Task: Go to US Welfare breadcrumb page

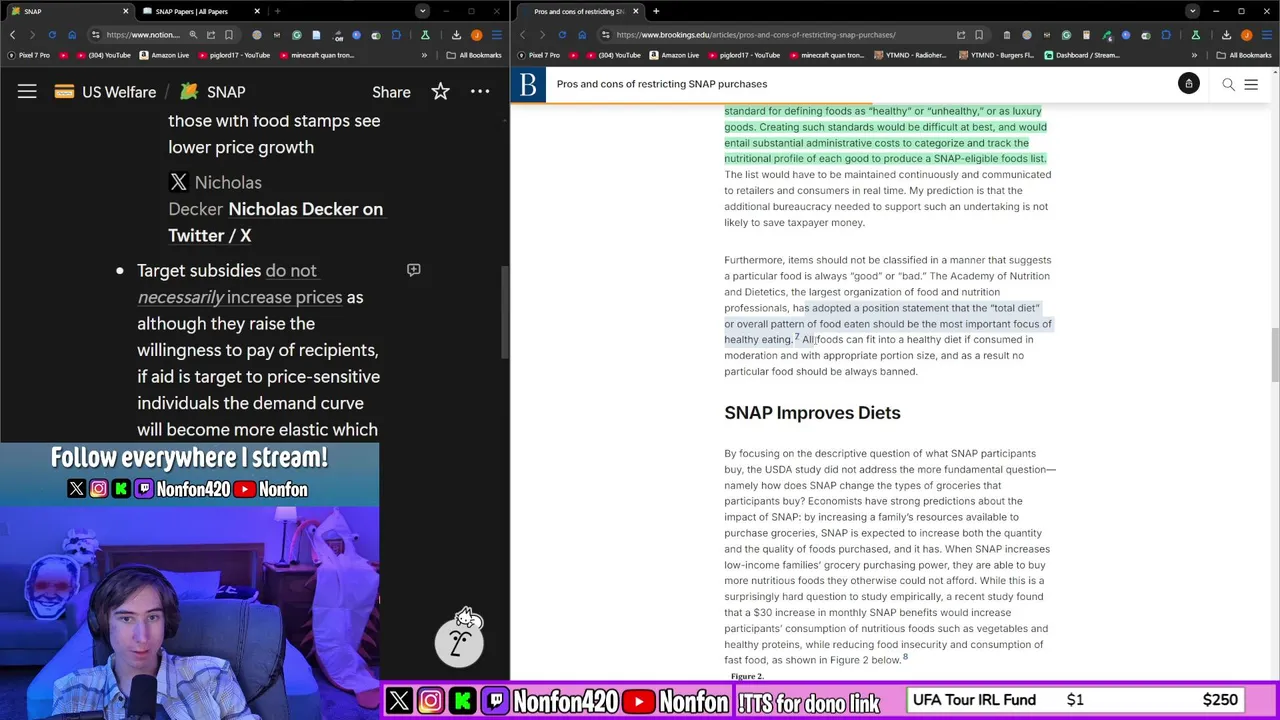Action: tap(106, 92)
